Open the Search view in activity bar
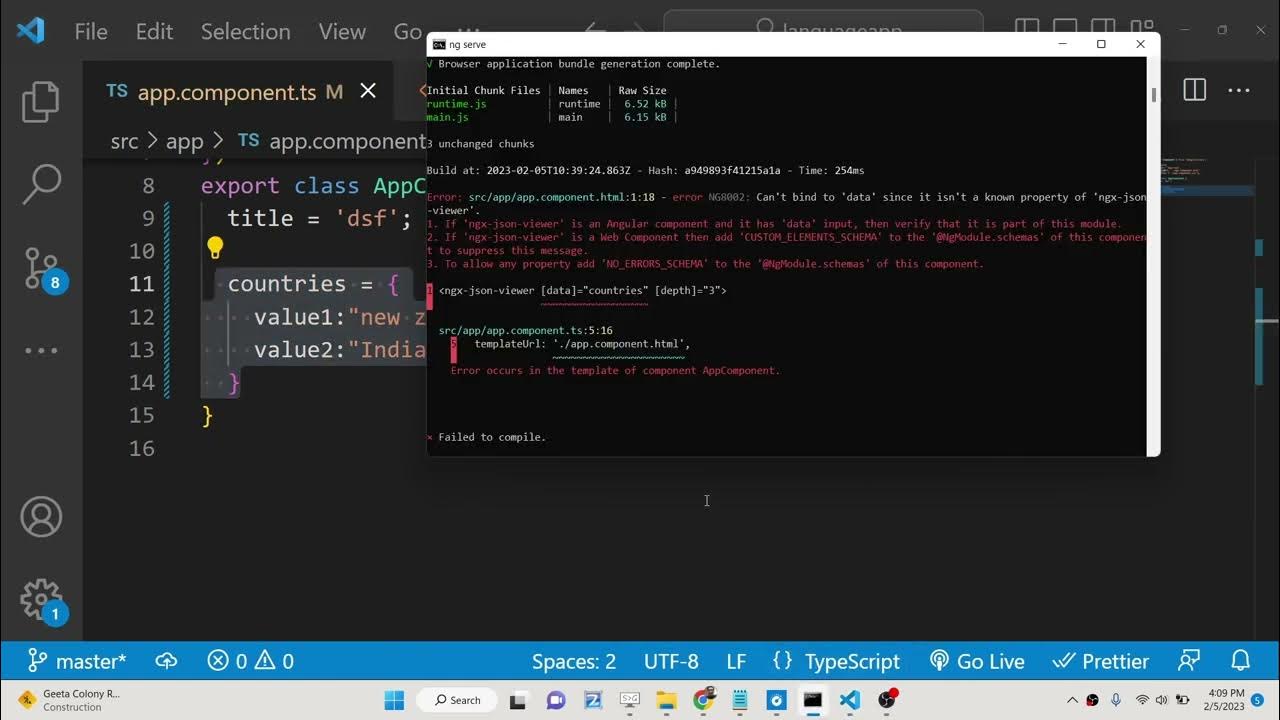Image resolution: width=1280 pixels, height=720 pixels. (41, 185)
